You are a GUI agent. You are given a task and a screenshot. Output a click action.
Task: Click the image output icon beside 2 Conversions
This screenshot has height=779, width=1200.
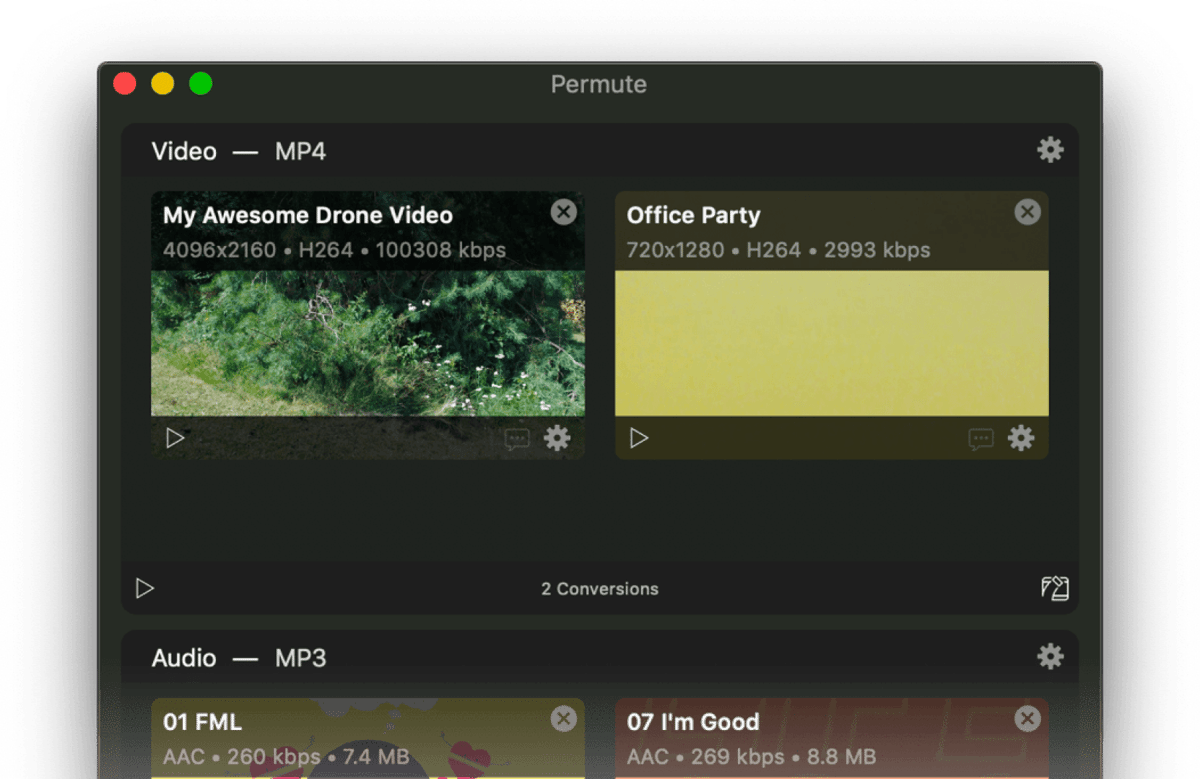1056,588
